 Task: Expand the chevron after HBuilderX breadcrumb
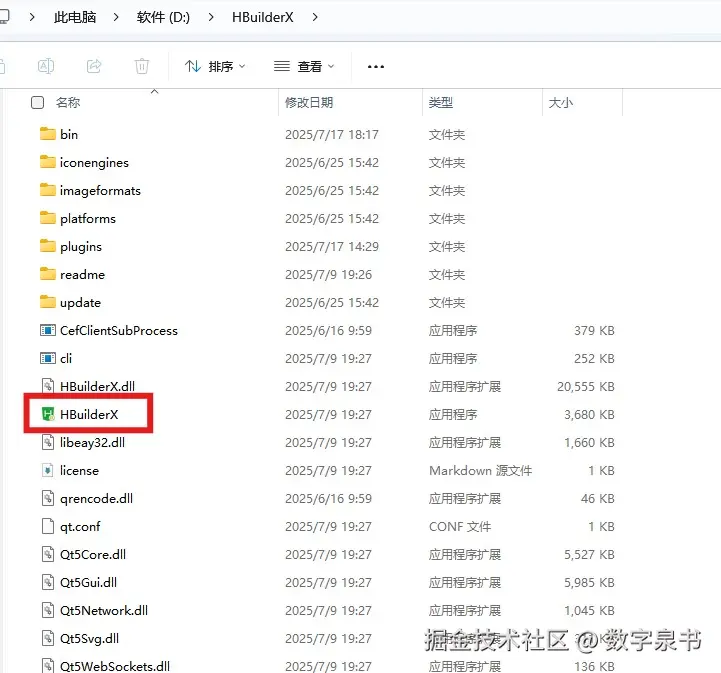pyautogui.click(x=315, y=17)
